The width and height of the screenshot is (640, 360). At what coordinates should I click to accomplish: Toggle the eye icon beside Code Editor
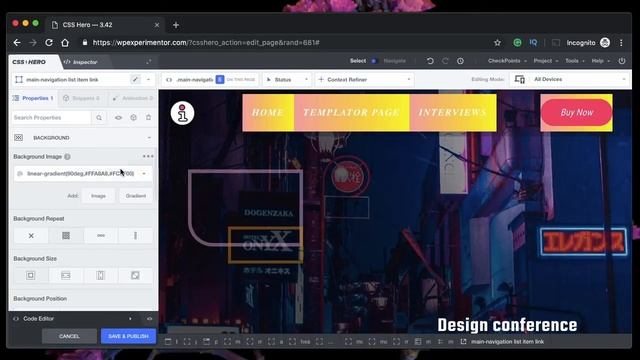tap(149, 319)
